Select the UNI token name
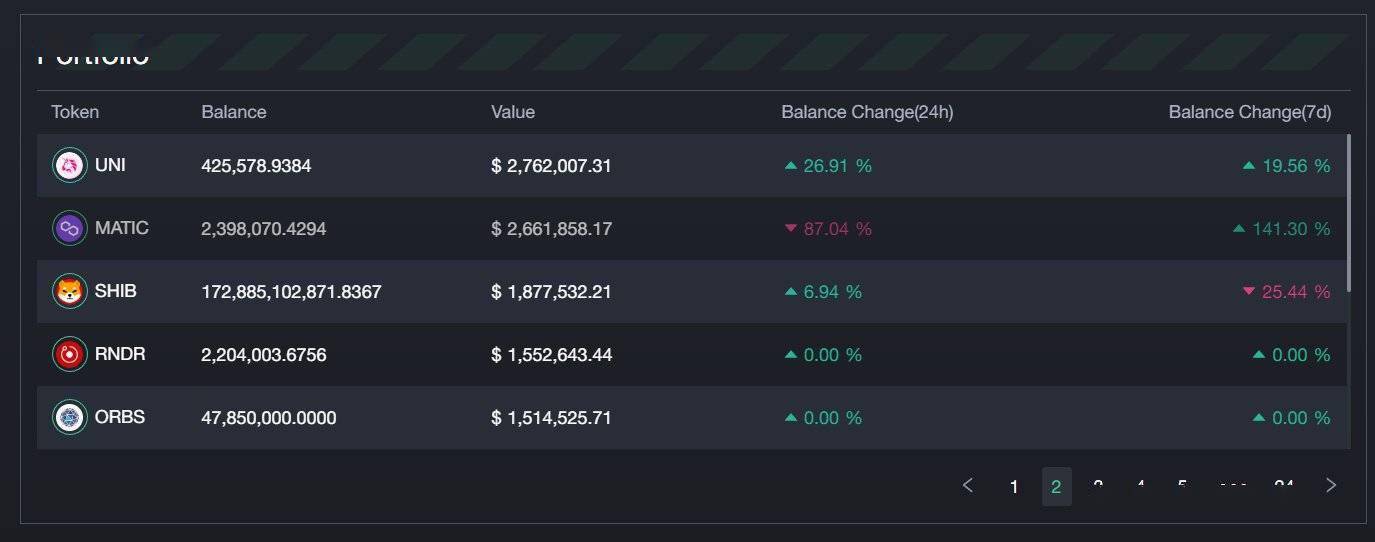This screenshot has width=1375, height=542. pos(110,166)
